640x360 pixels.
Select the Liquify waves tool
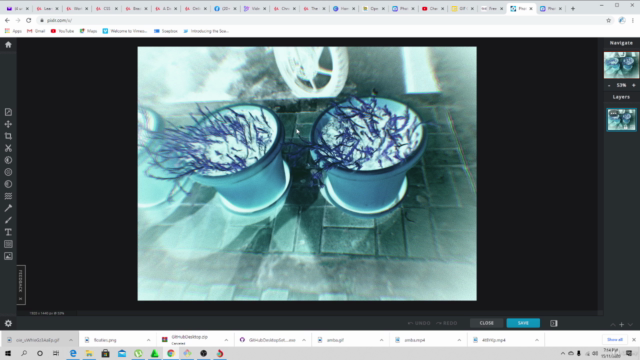coord(8,196)
